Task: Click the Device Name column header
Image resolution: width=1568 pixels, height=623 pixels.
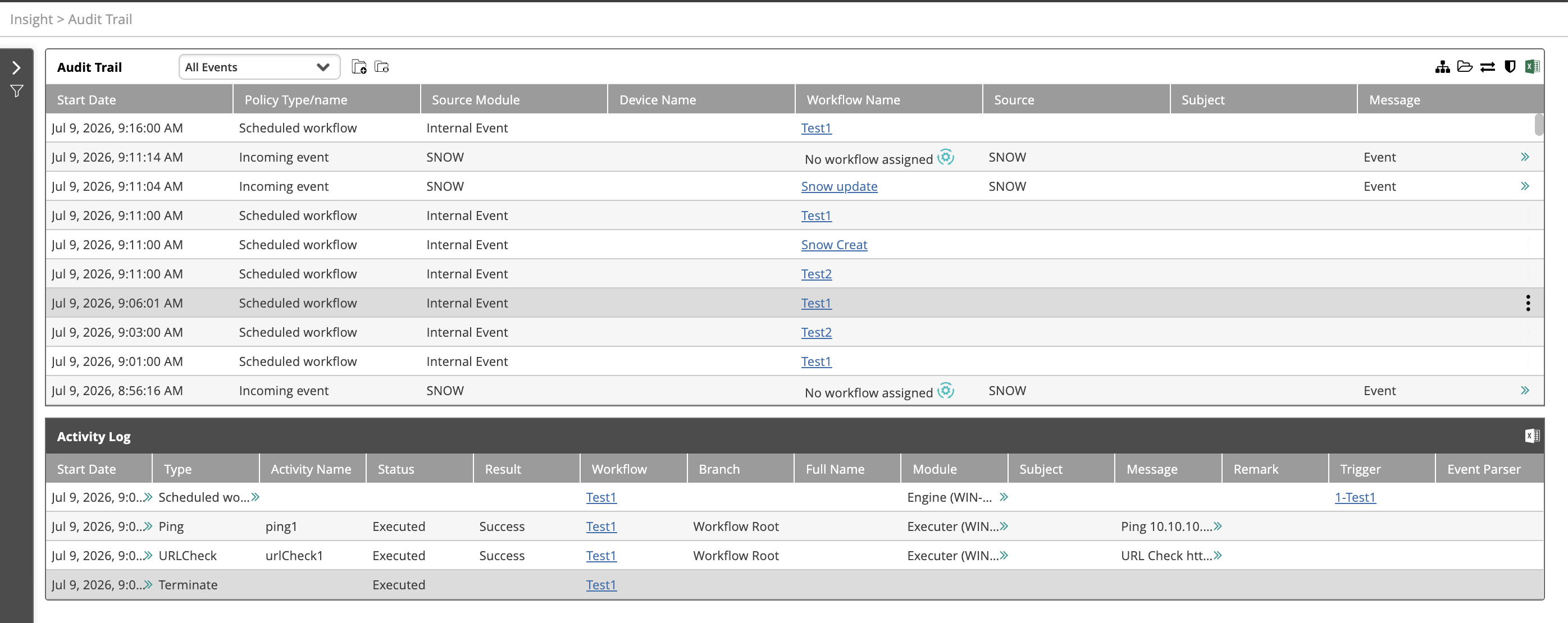Action: pos(701,99)
